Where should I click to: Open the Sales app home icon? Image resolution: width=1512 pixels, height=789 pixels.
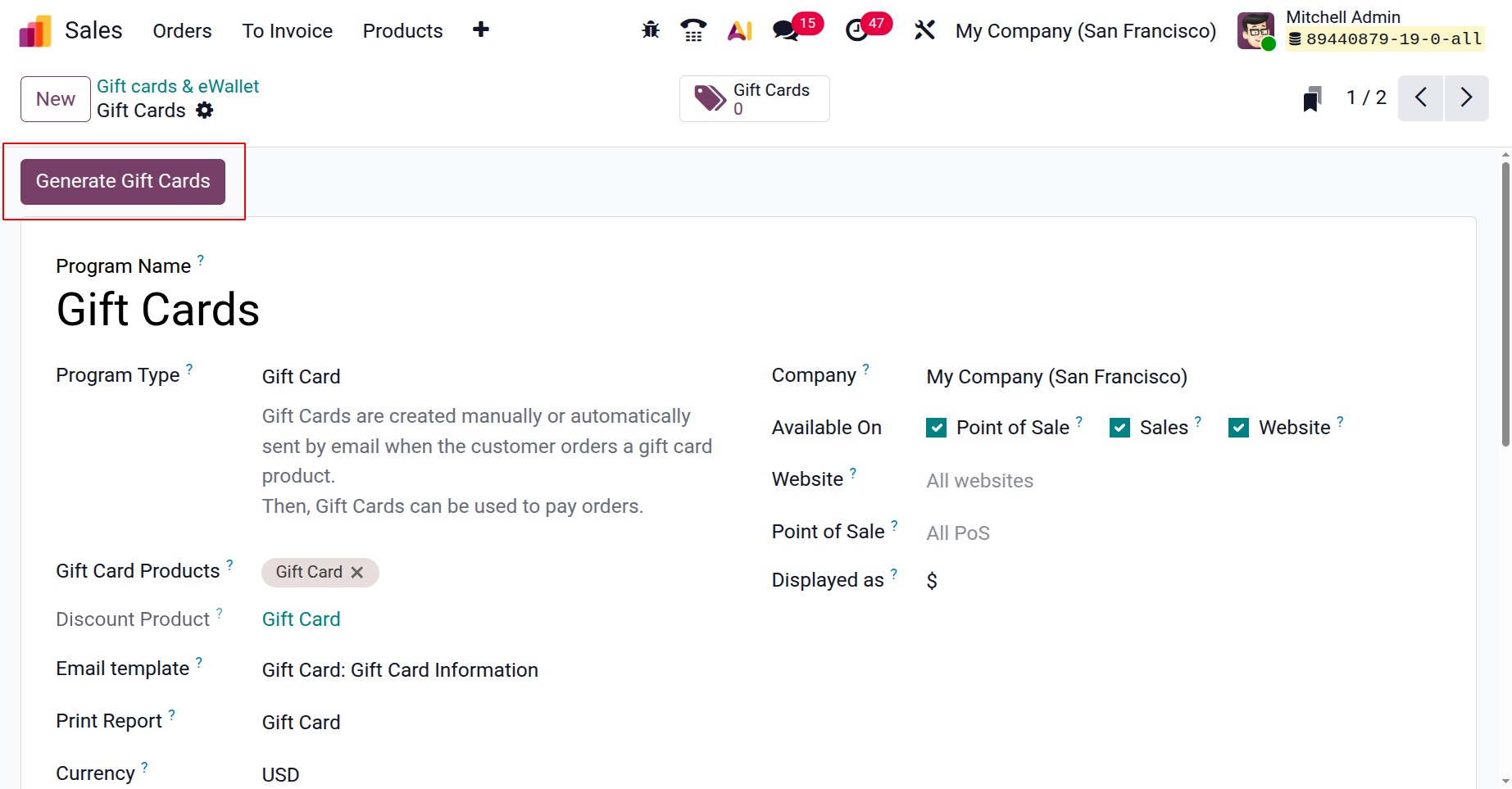[x=35, y=31]
